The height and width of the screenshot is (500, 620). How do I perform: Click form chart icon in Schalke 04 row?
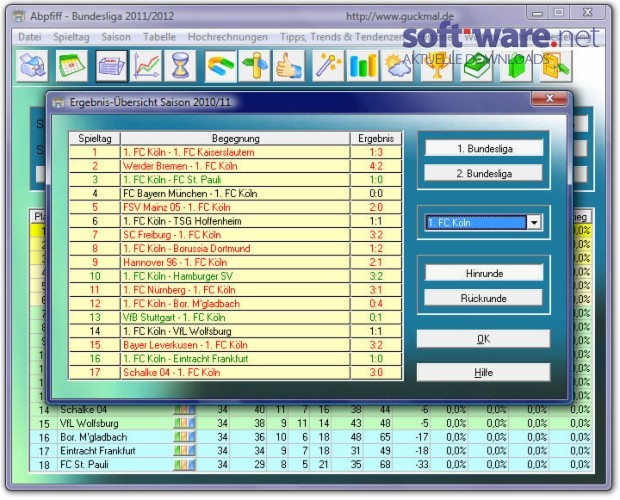(184, 409)
